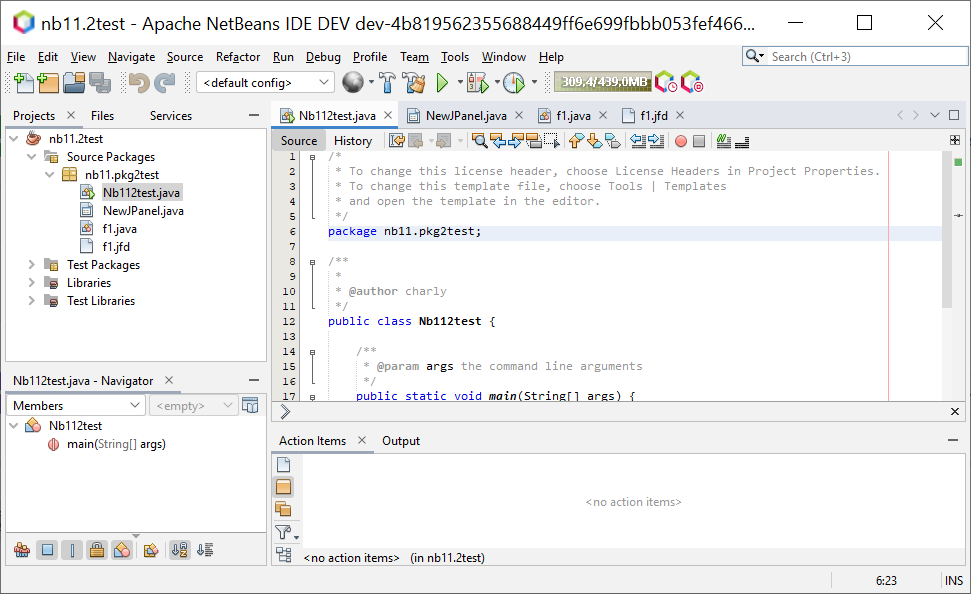Click the New File toolbar icon
This screenshot has height=594, width=971.
click(23, 82)
